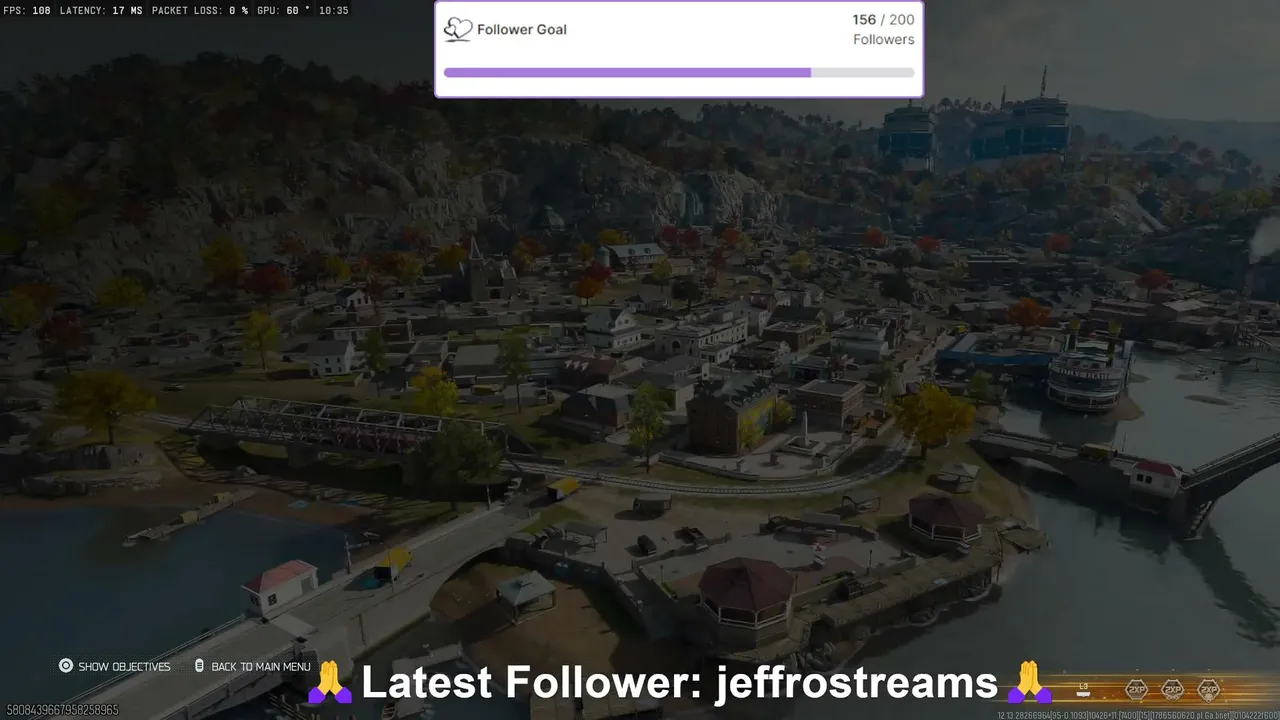The image size is (1280, 720).
Task: Click the Follower Goal hearts icon
Action: (458, 29)
